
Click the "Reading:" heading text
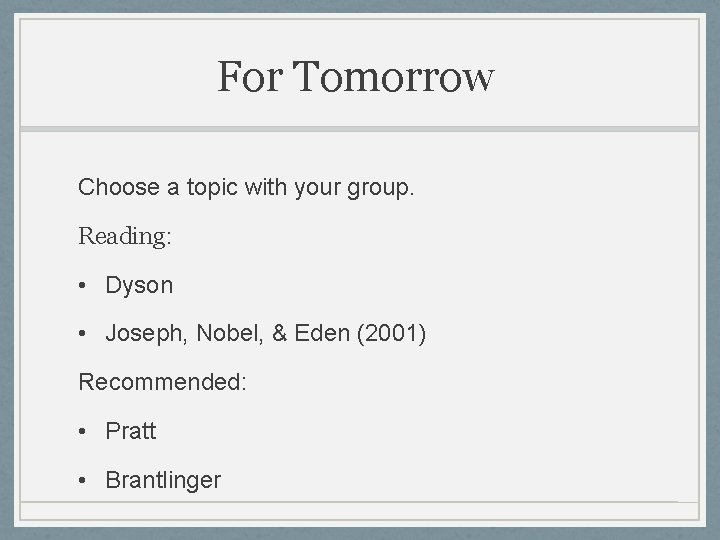tap(125, 236)
